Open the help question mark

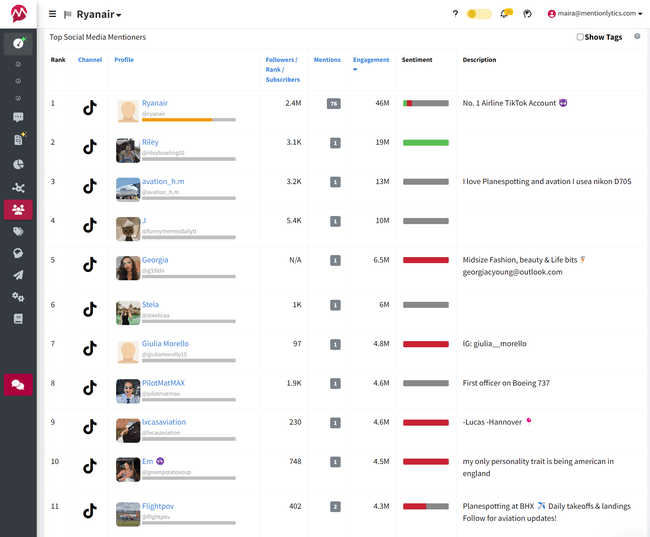point(455,14)
